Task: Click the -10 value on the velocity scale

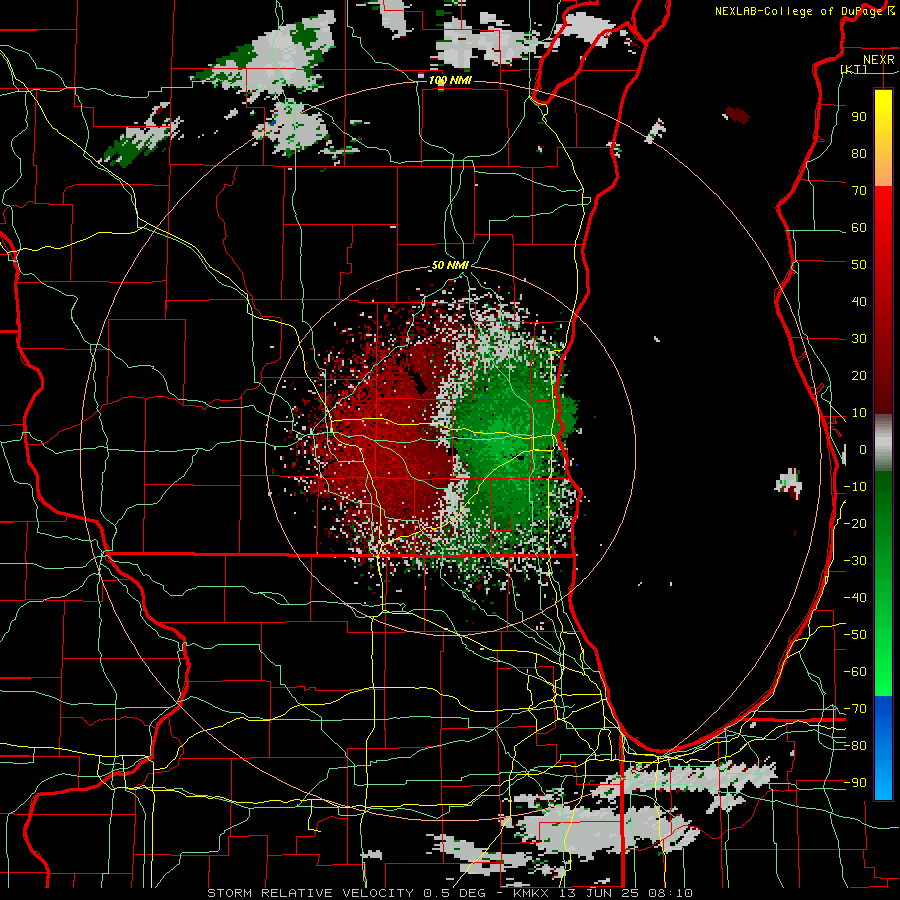Action: pos(855,487)
